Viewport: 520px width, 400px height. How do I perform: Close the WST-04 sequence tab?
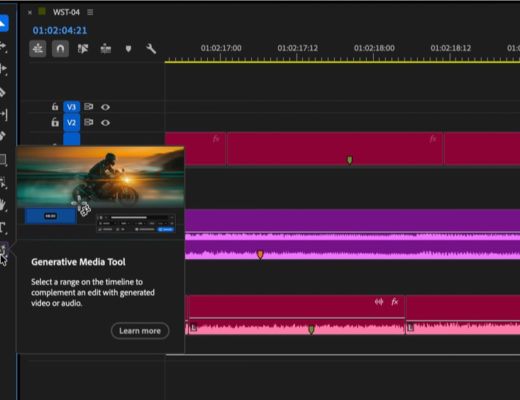(30, 12)
